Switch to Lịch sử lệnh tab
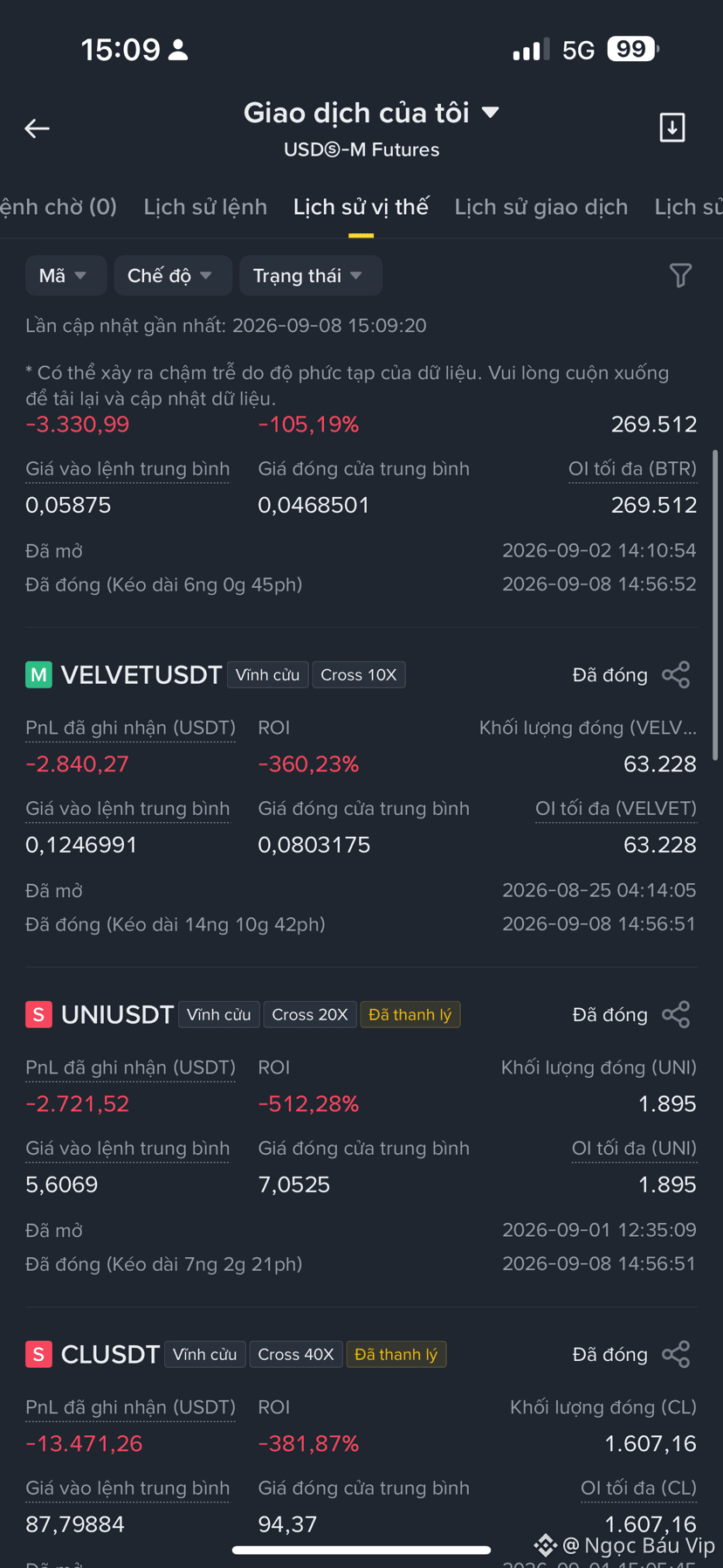The width and height of the screenshot is (723, 1568). tap(205, 207)
